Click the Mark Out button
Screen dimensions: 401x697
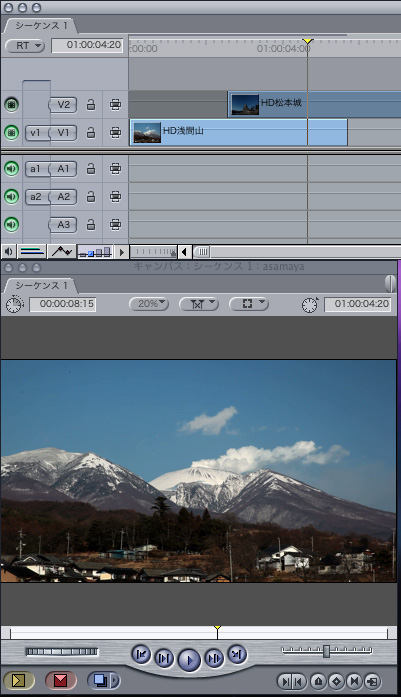(x=299, y=681)
